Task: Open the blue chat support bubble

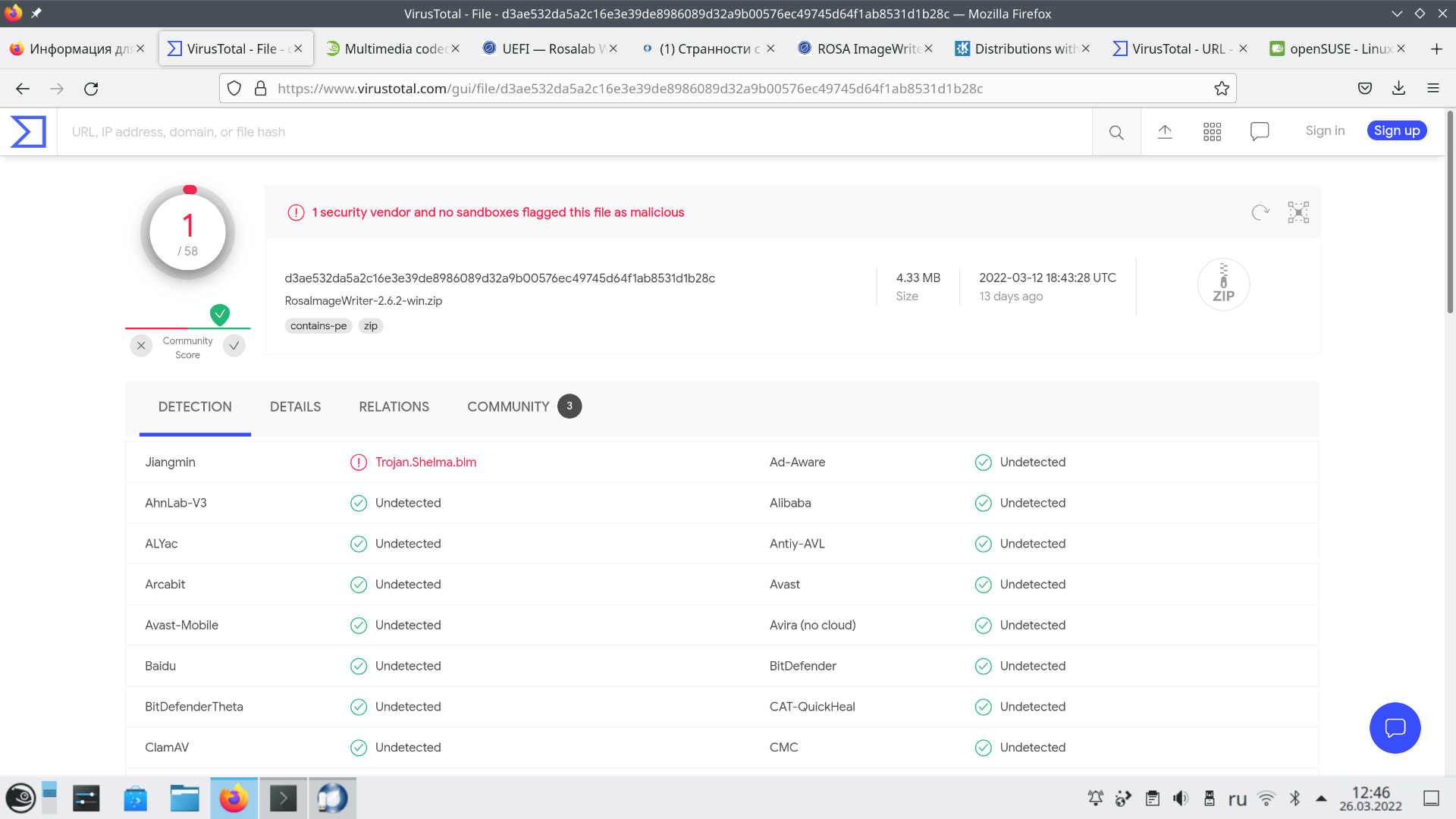Action: (1395, 728)
